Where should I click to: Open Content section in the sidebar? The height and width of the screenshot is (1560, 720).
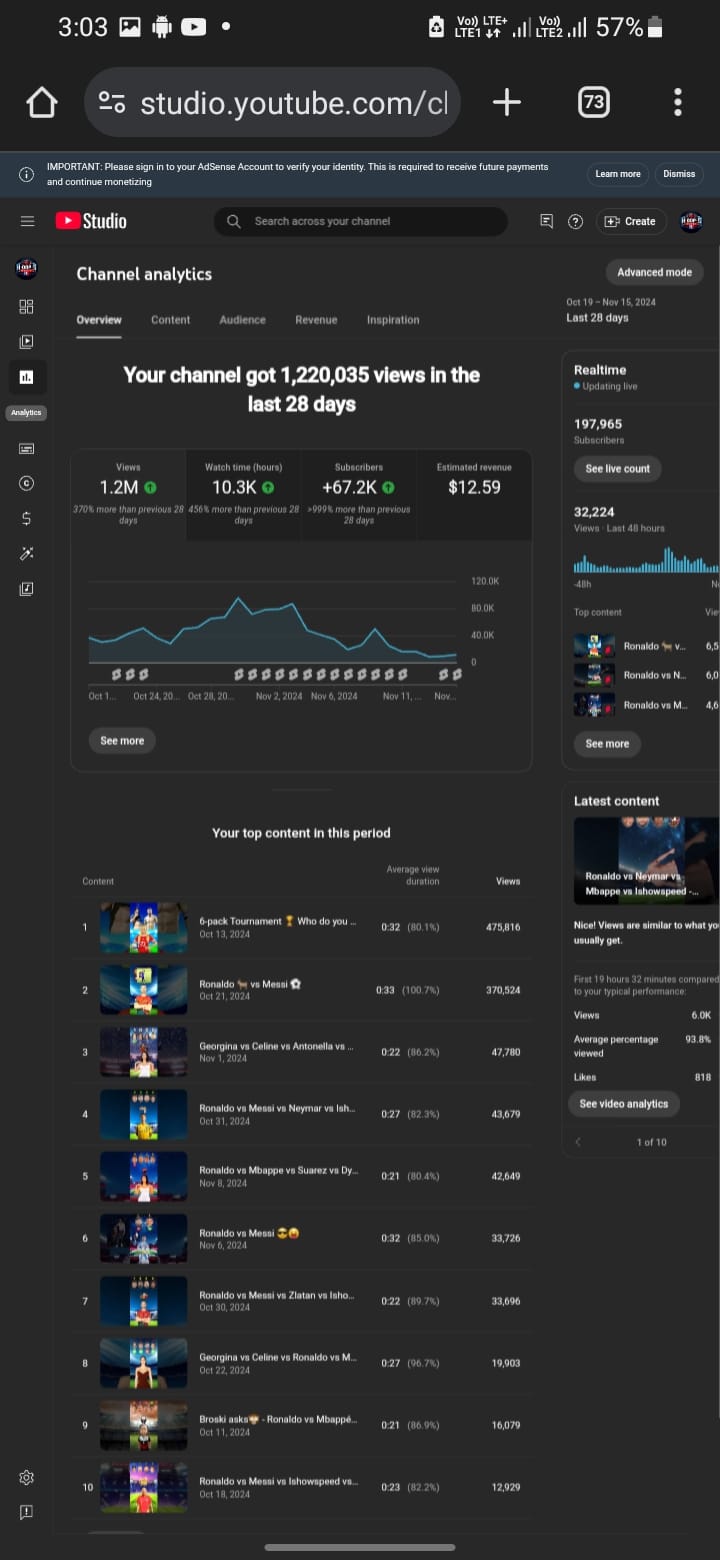tap(27, 341)
